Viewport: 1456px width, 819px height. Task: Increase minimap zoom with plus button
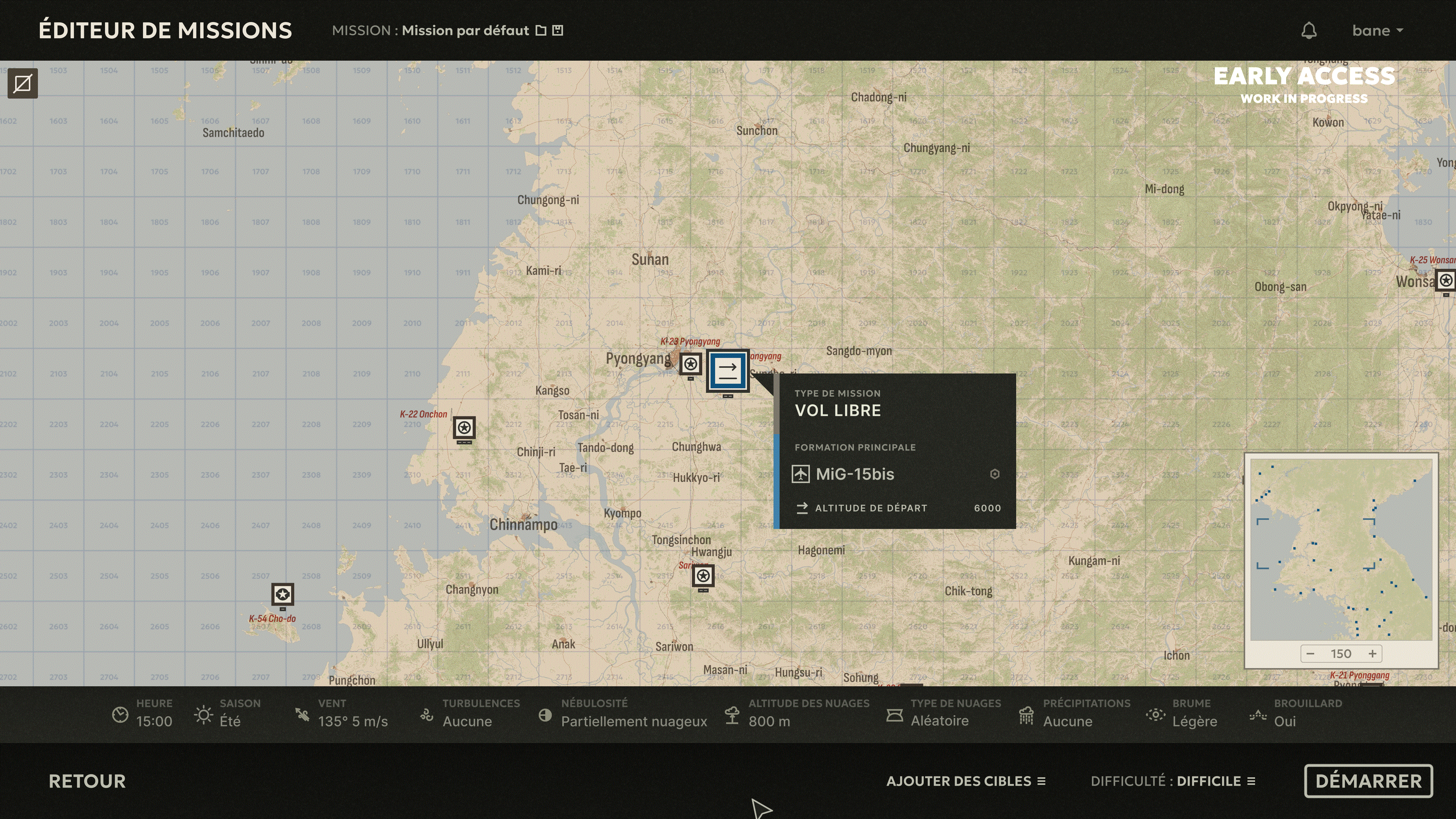tap(1372, 654)
